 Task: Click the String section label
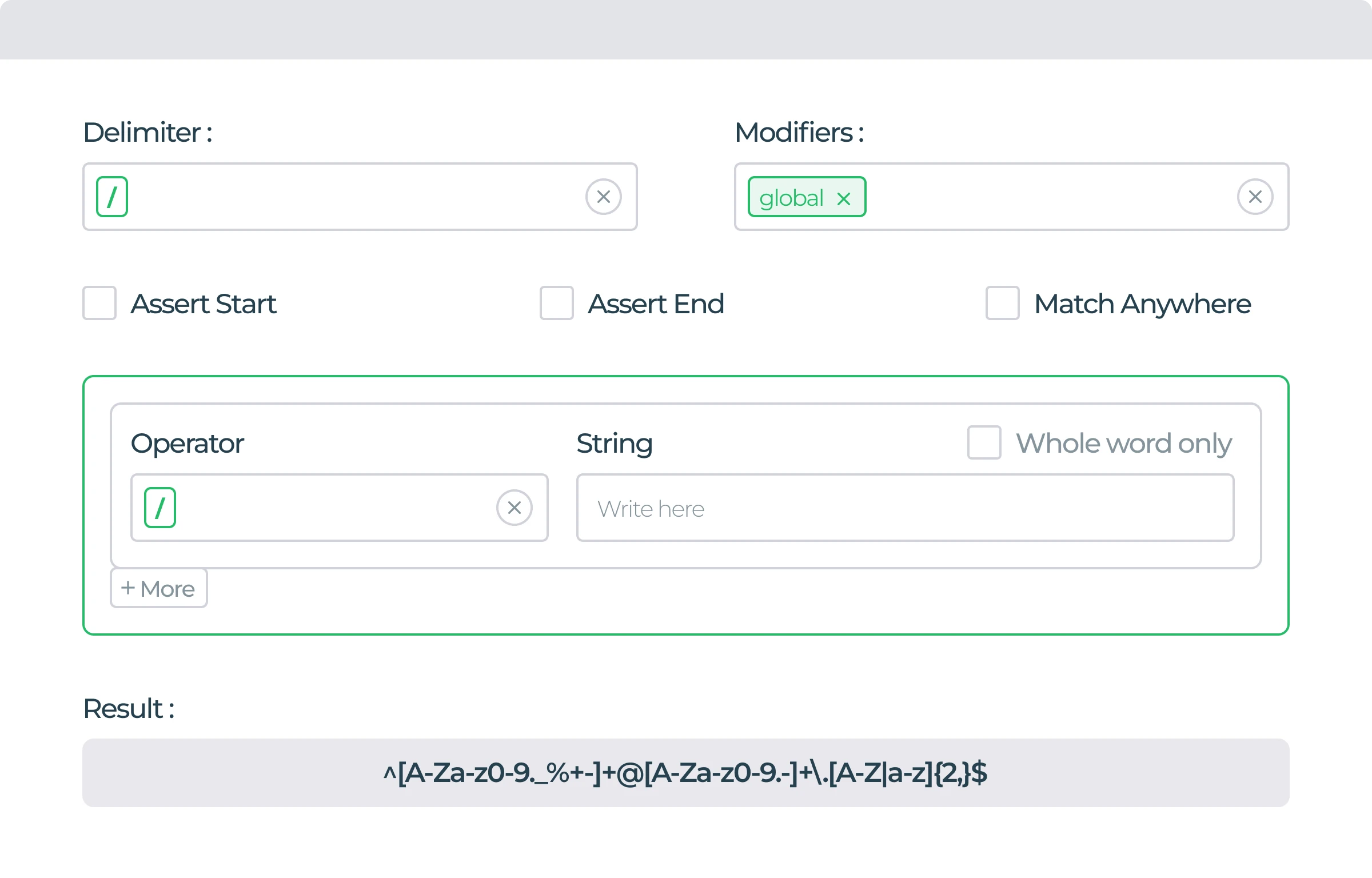pos(615,442)
